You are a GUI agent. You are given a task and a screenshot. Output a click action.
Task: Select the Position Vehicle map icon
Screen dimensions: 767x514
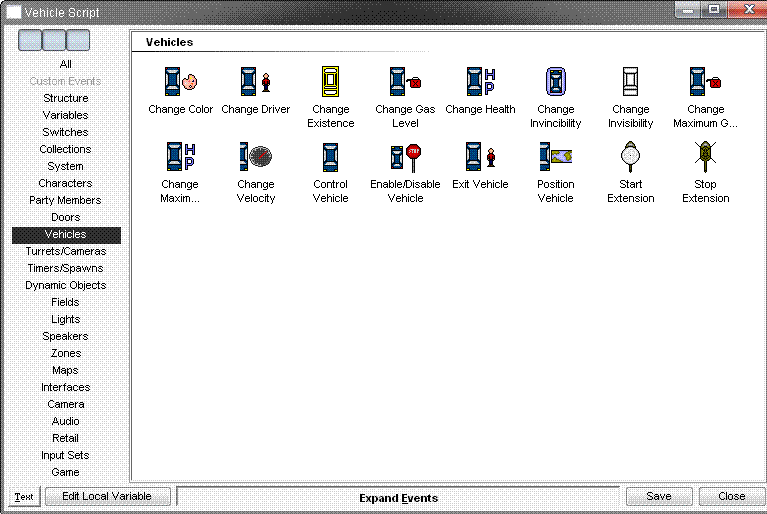tap(556, 156)
